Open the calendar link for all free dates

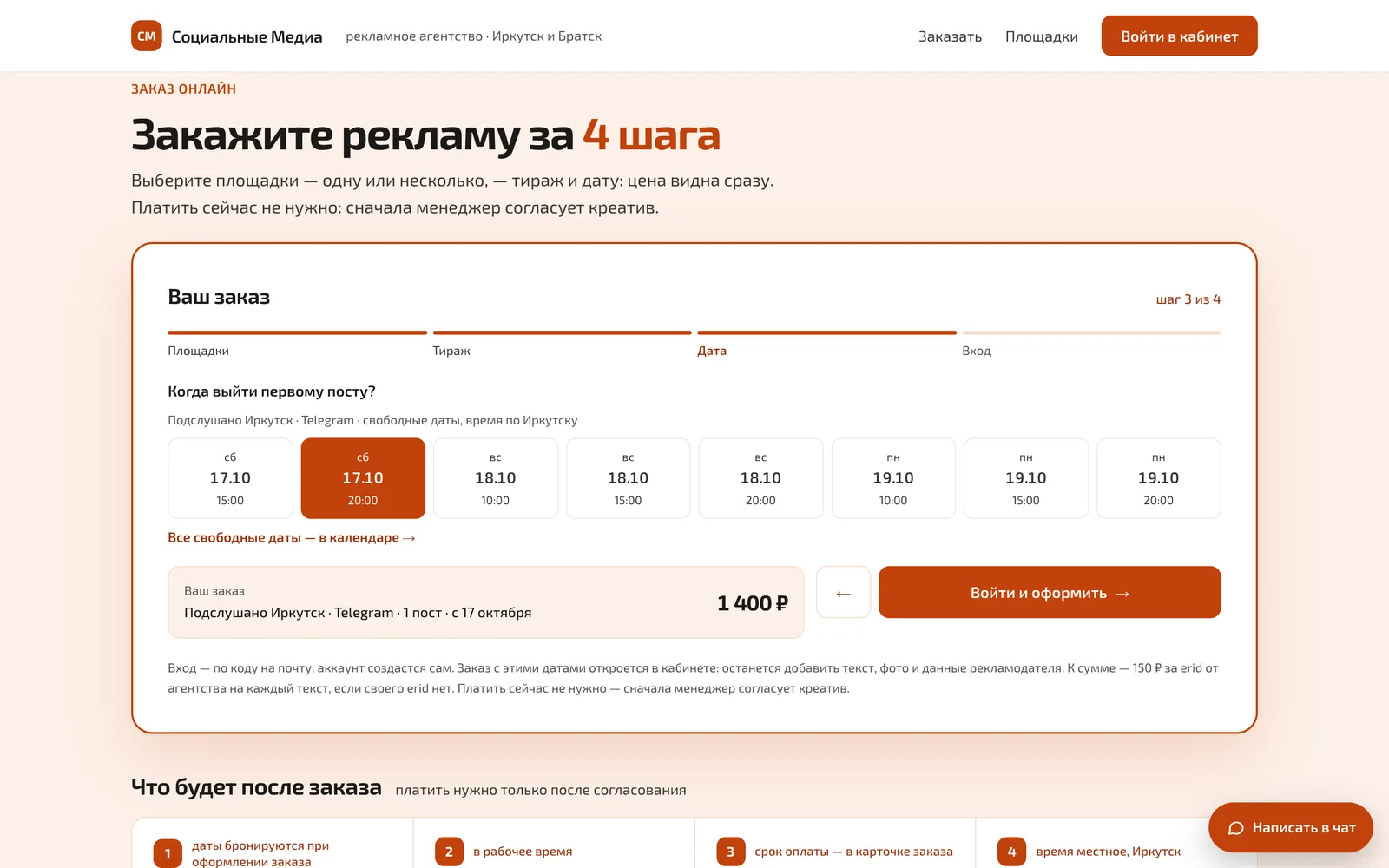292,538
